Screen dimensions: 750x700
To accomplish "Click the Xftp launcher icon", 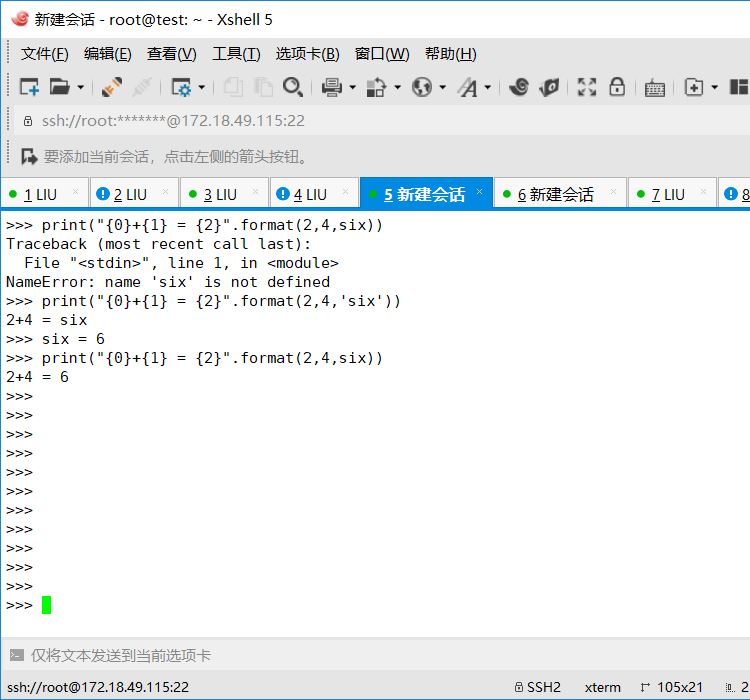I will 549,87.
